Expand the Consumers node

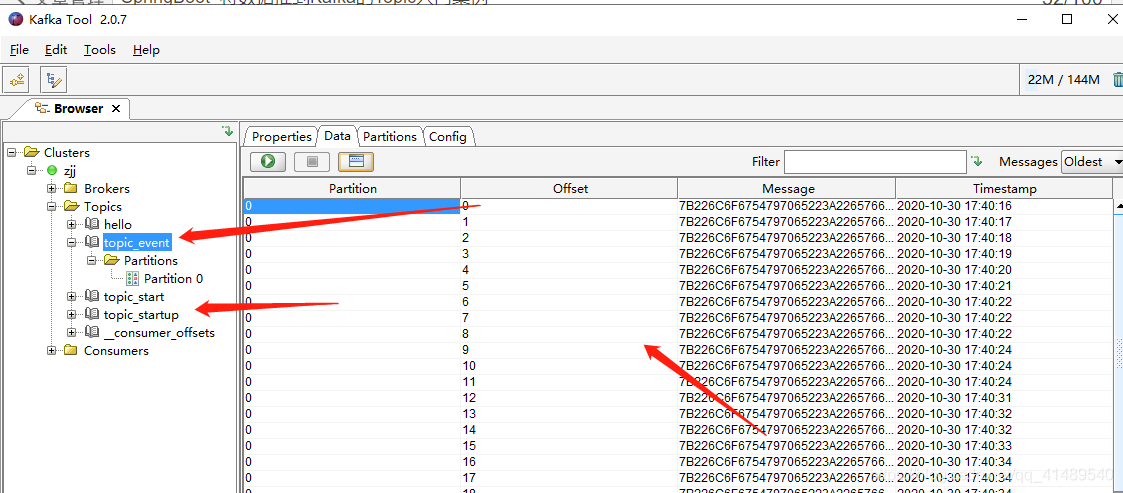[x=52, y=350]
